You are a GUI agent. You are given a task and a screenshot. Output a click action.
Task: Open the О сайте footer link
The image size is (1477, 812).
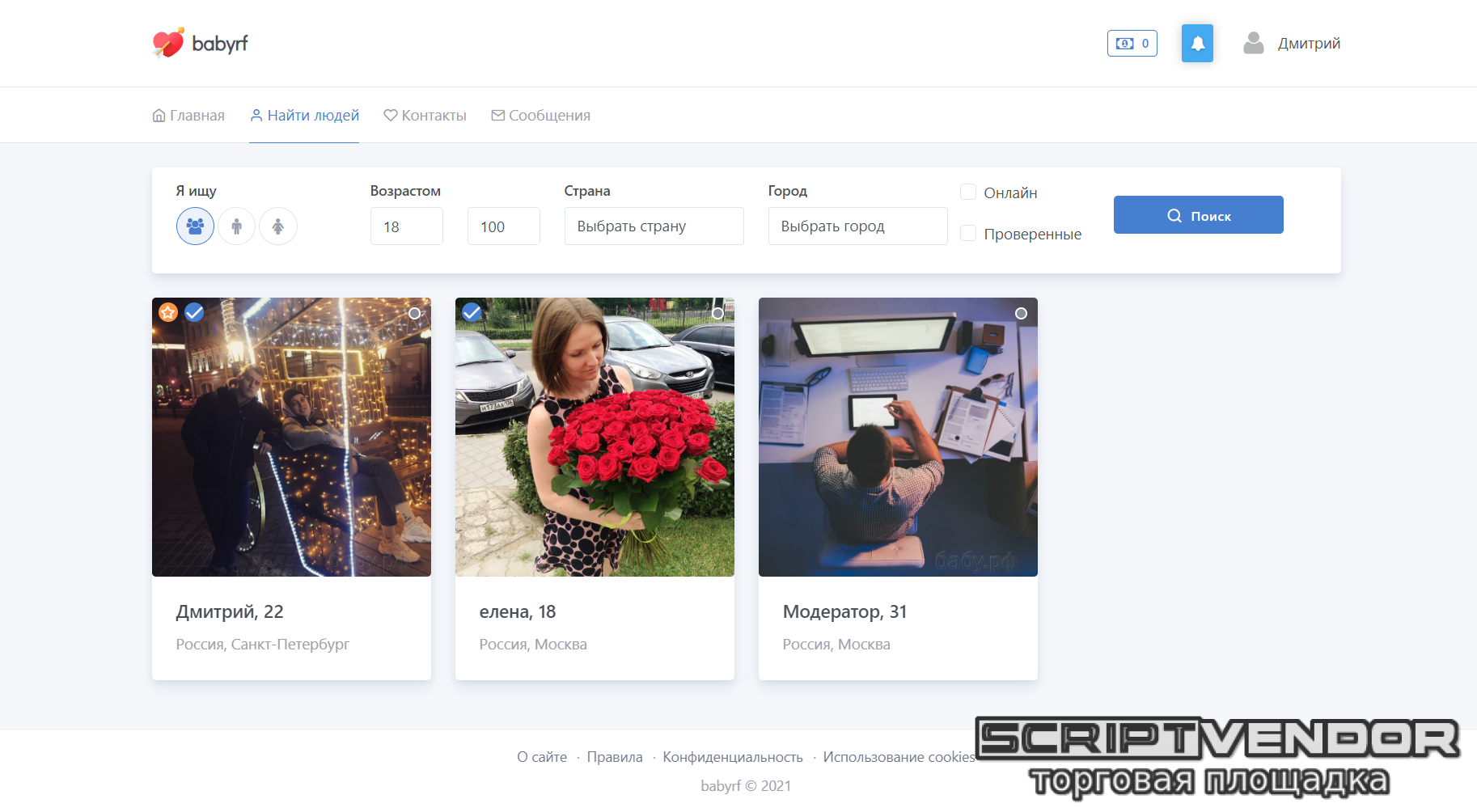[x=542, y=757]
